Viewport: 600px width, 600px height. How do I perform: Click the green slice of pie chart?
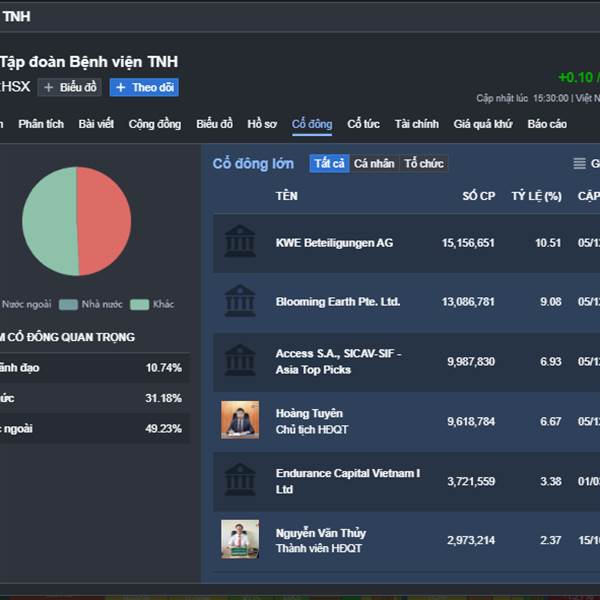[50, 221]
